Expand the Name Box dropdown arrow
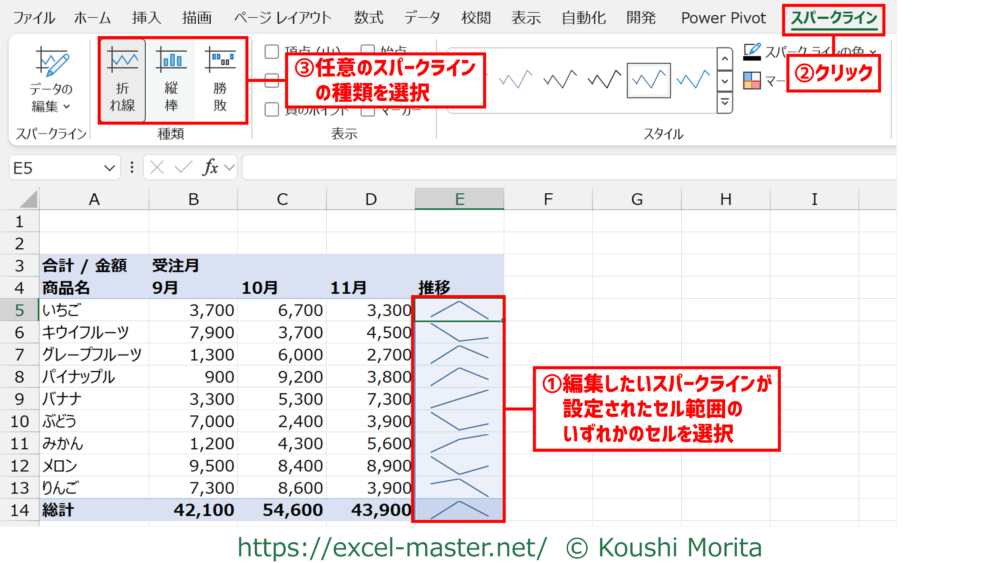Viewport: 1000px width, 563px height. point(109,168)
